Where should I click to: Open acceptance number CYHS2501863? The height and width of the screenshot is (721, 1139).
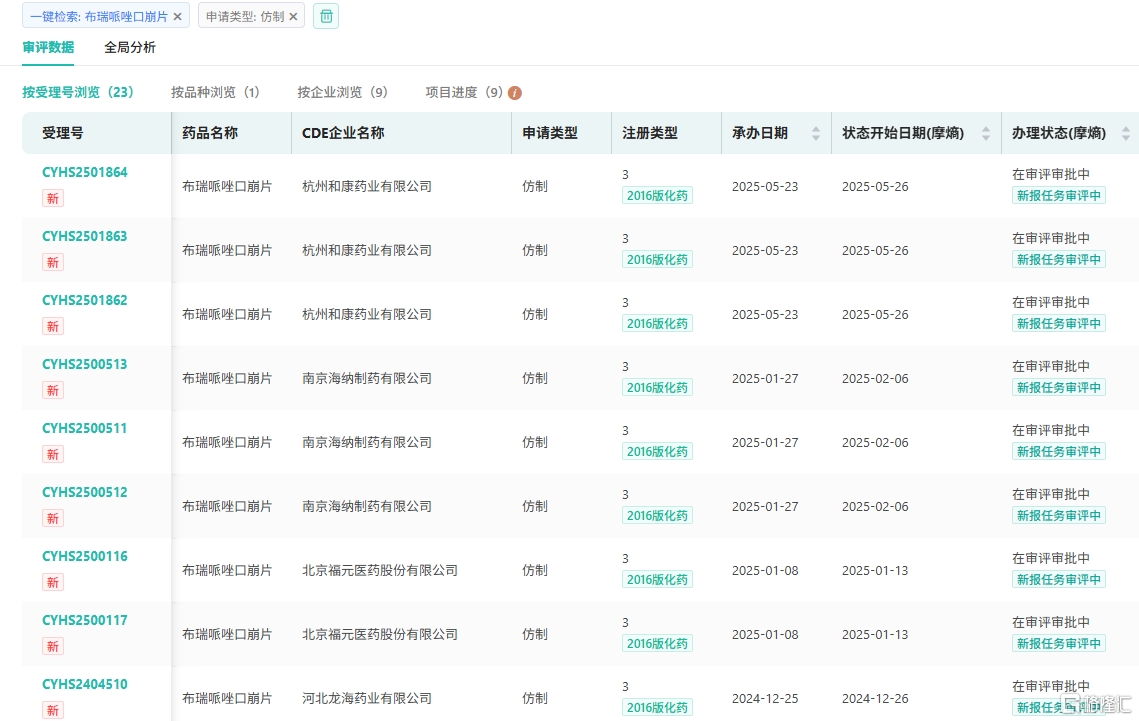click(84, 236)
